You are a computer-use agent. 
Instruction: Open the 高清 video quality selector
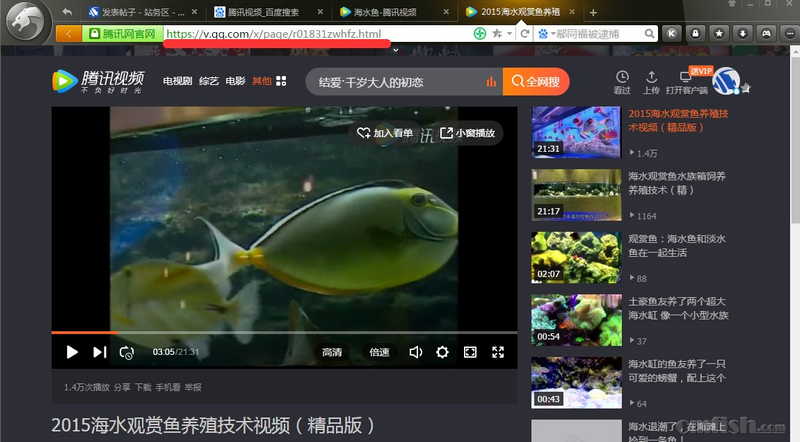332,352
